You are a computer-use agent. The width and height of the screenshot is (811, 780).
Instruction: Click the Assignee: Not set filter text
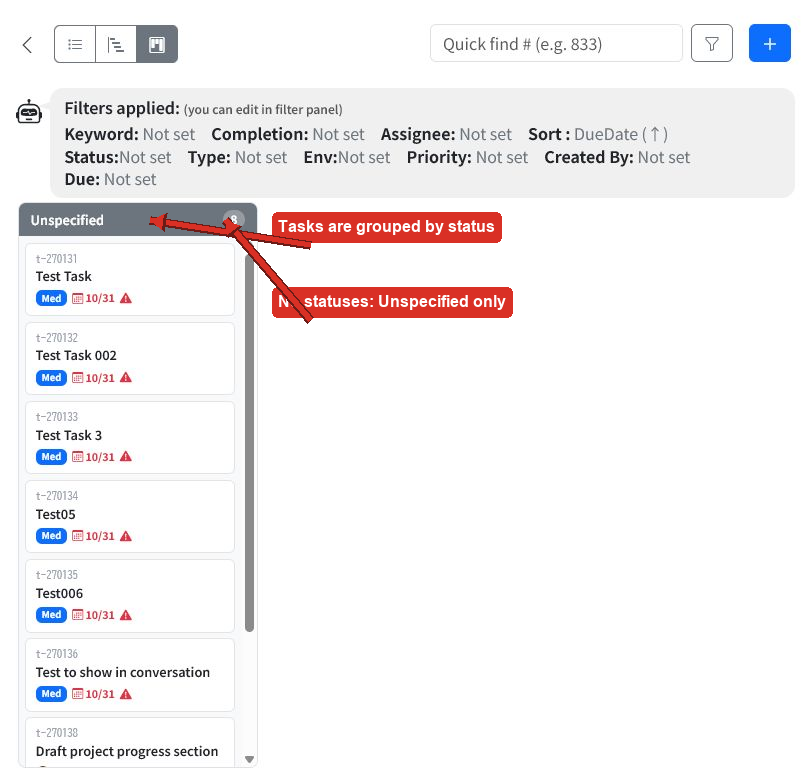(446, 134)
